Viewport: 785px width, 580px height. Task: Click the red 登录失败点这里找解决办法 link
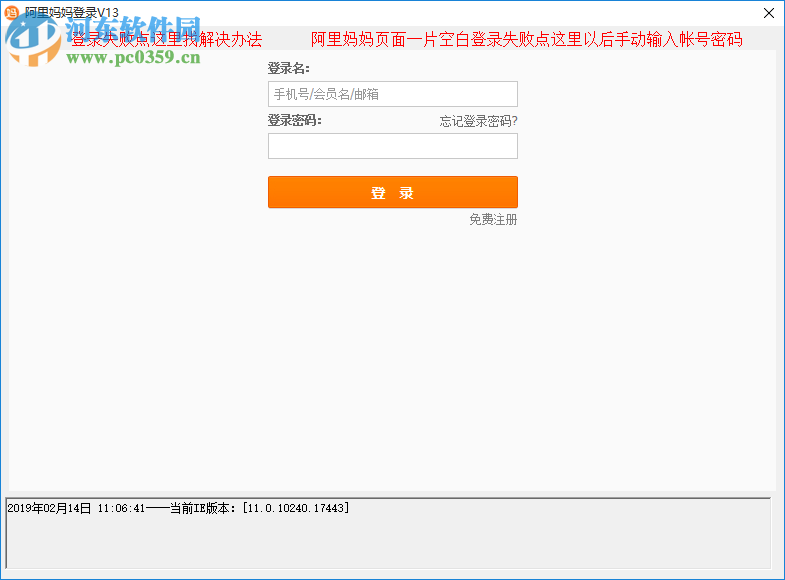tap(166, 40)
